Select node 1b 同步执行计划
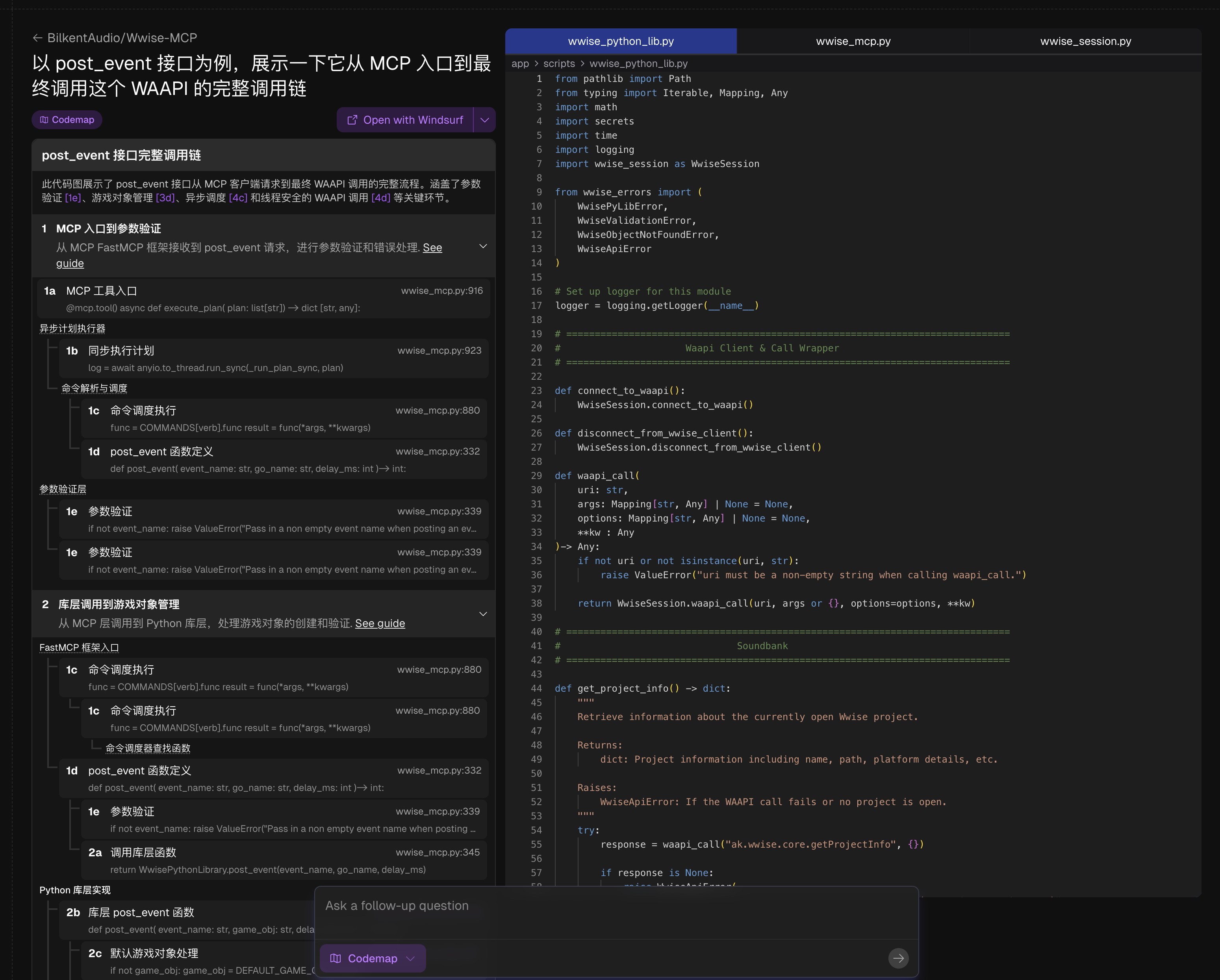 point(274,359)
